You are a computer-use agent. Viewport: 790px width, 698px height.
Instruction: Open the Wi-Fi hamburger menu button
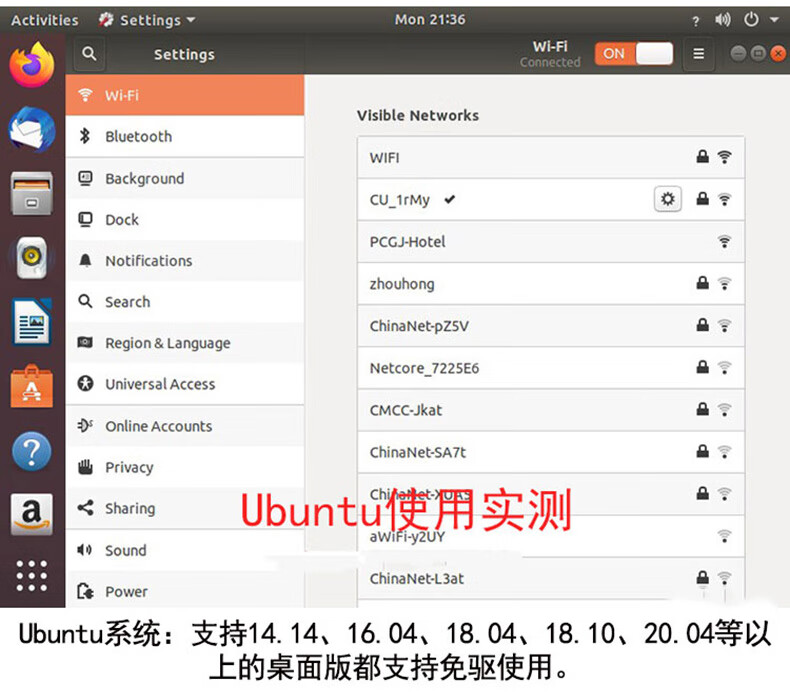(x=698, y=53)
